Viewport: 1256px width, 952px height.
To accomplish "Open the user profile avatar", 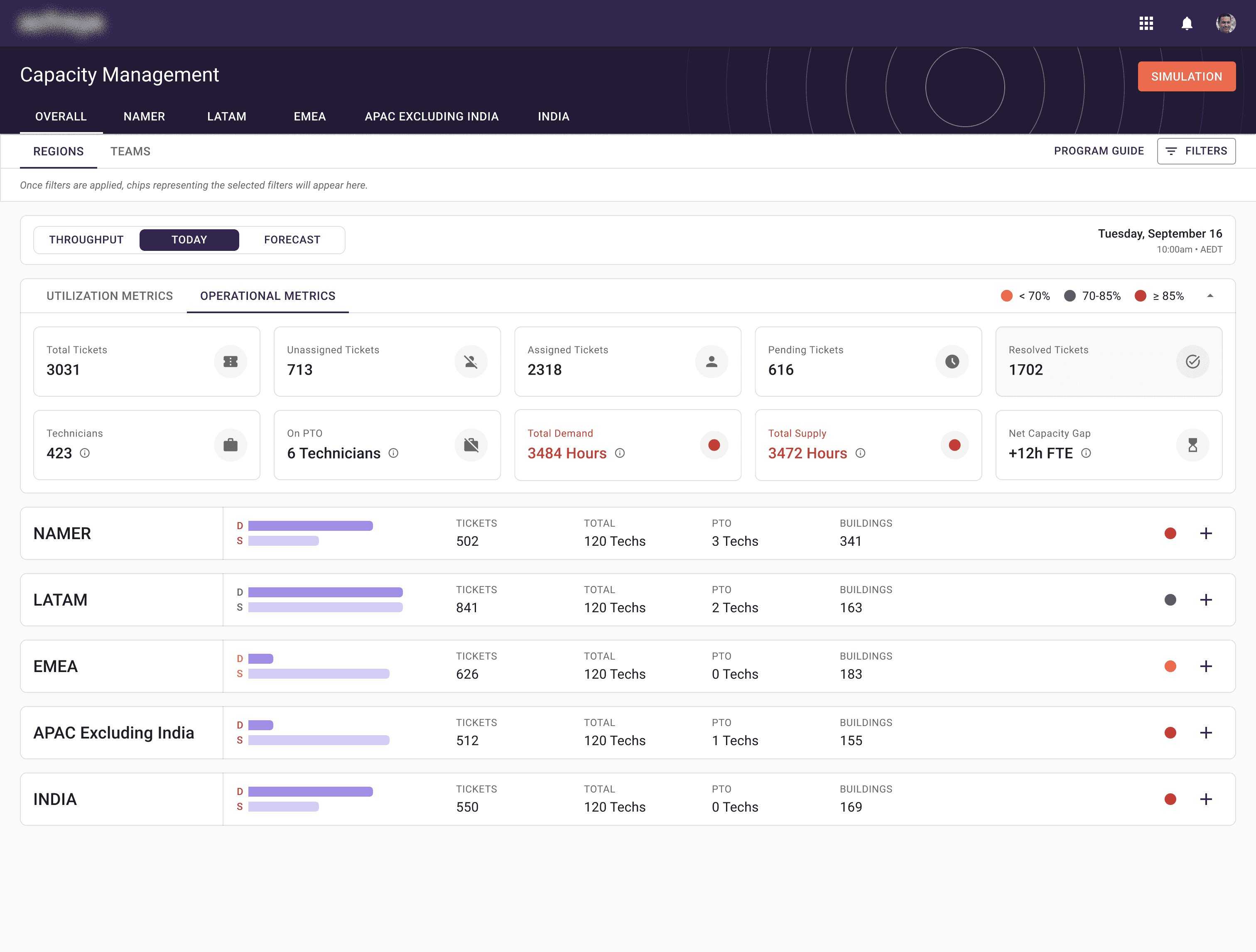I will coord(1225,23).
